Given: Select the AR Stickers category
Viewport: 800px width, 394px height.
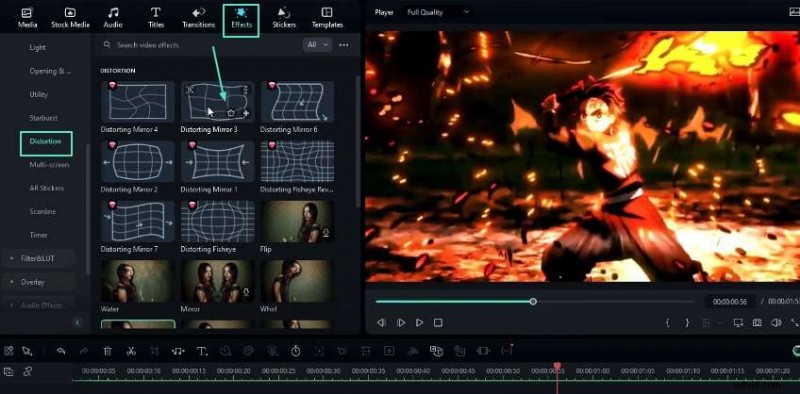Looking at the screenshot, I should click(46, 188).
